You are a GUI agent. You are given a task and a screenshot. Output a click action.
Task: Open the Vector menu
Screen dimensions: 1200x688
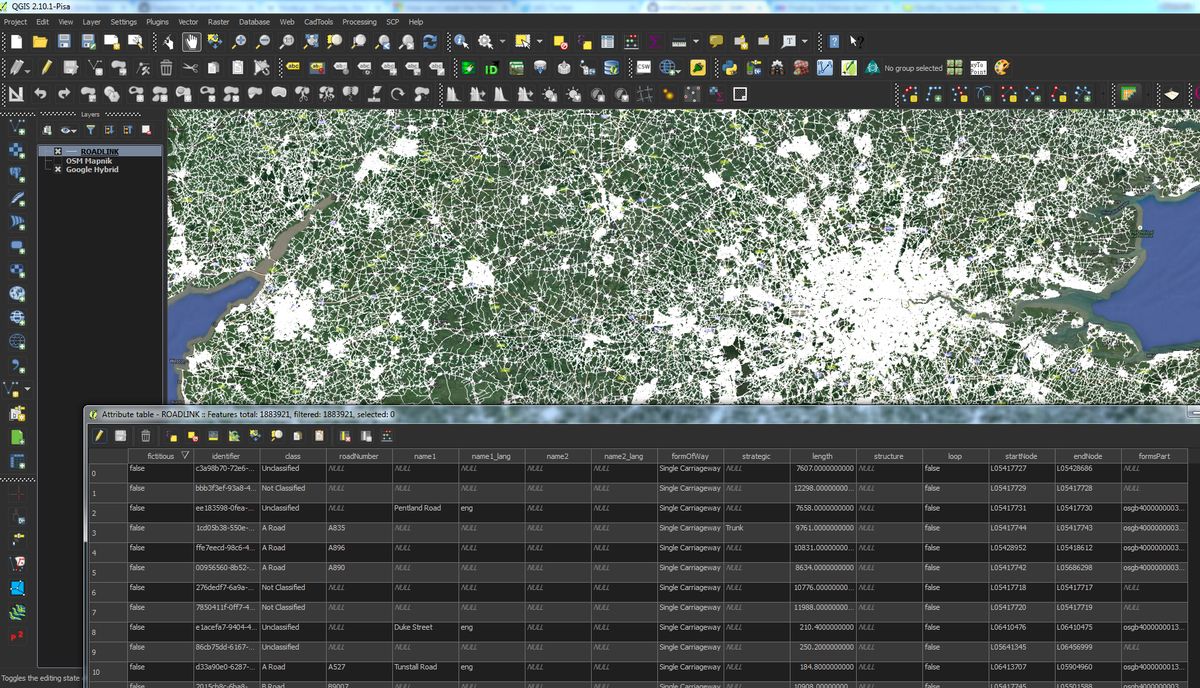[x=187, y=21]
